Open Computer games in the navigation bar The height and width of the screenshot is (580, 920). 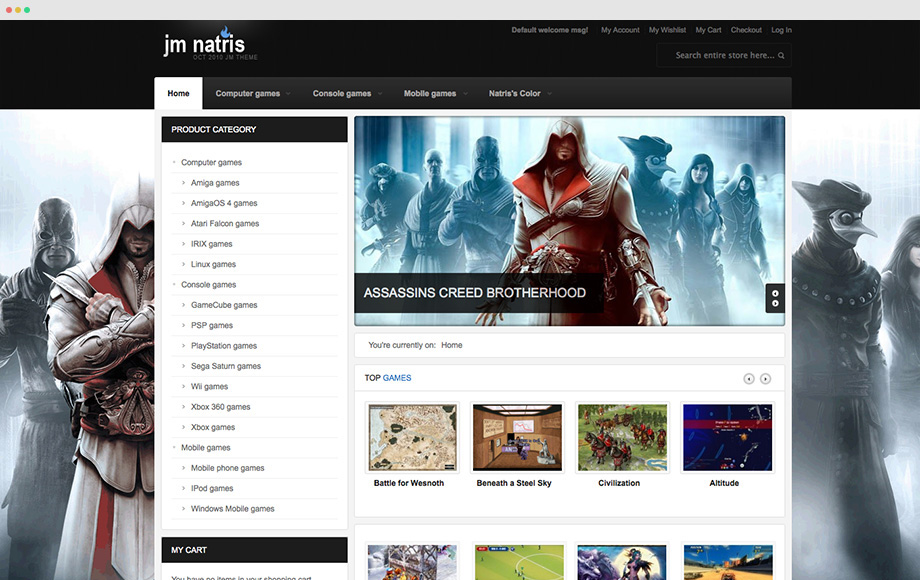point(248,93)
